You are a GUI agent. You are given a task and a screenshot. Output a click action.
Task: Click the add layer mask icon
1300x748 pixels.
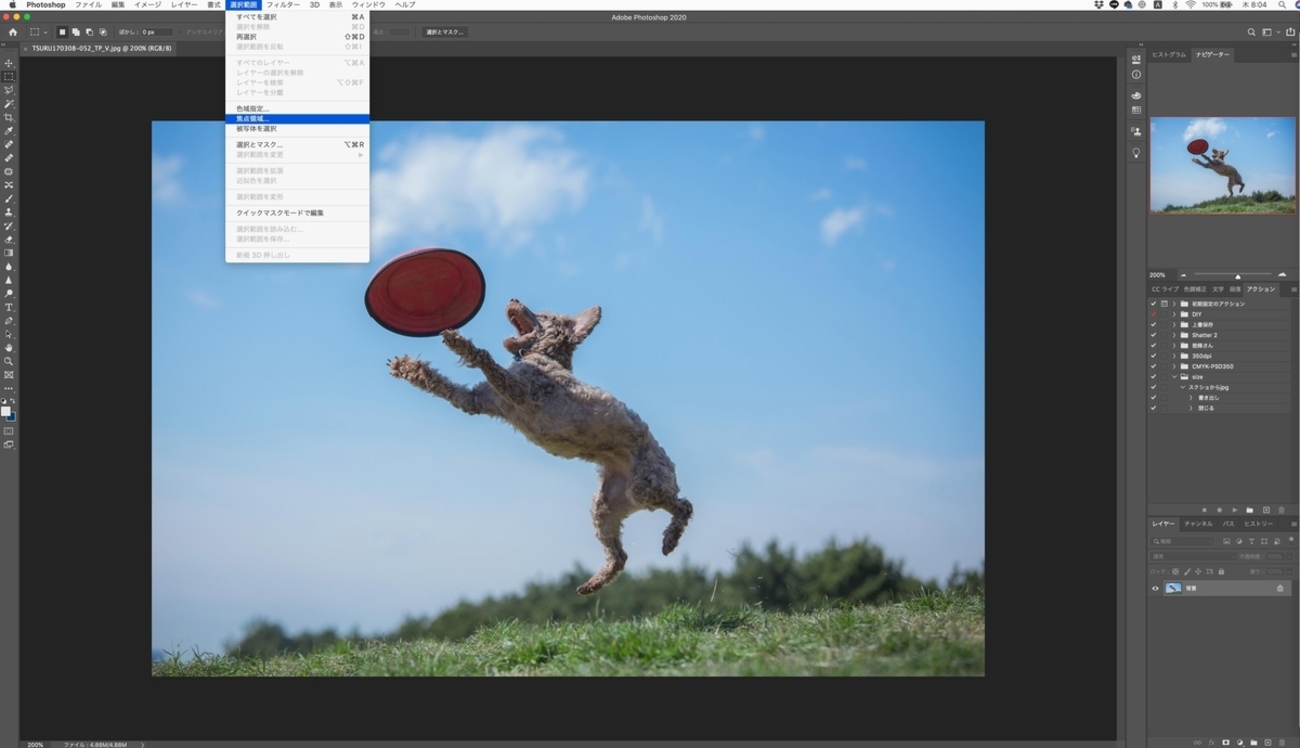click(1226, 742)
